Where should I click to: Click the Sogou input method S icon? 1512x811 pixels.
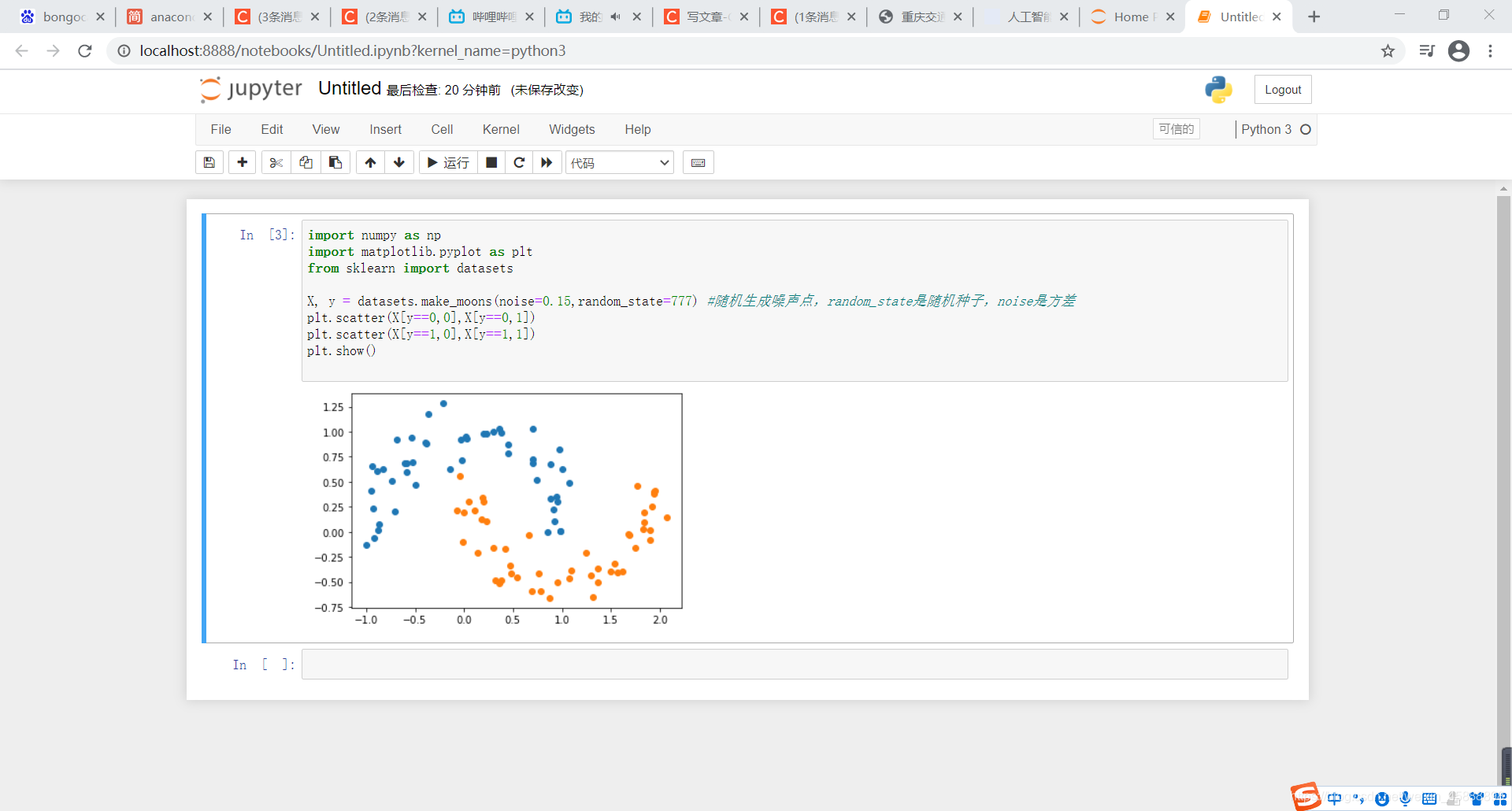[x=1306, y=796]
